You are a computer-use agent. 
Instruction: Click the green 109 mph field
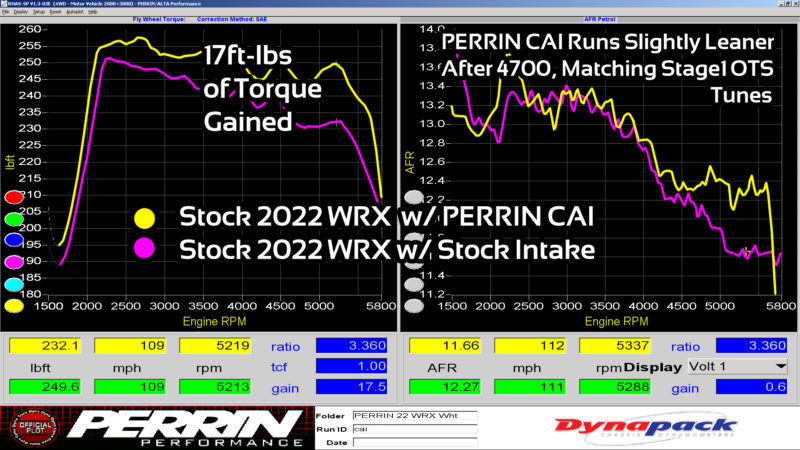[130, 387]
